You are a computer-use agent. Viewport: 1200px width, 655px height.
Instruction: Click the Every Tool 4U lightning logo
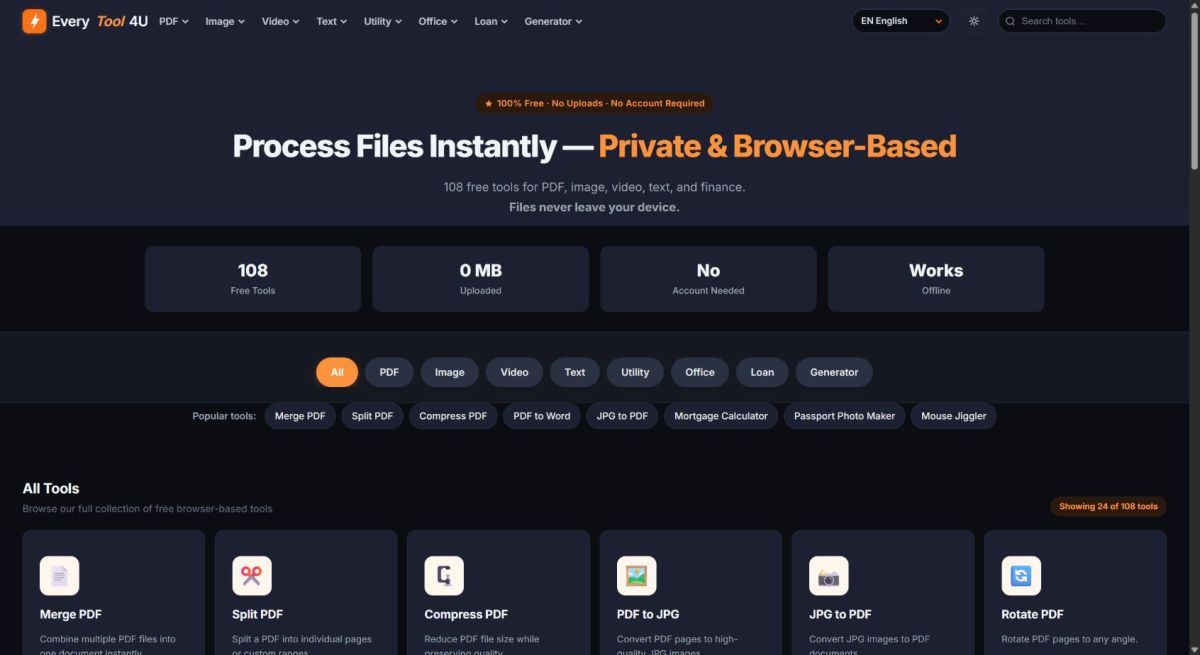tap(34, 21)
